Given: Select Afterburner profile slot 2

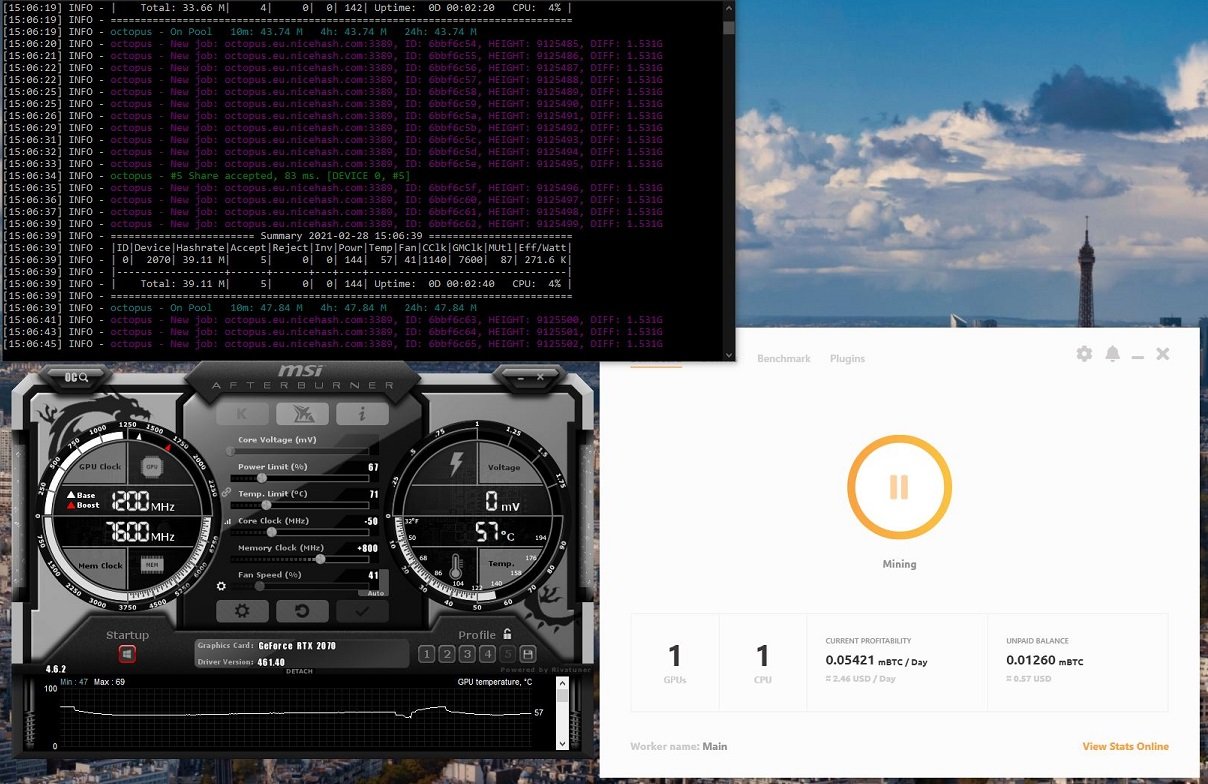Looking at the screenshot, I should 447,654.
